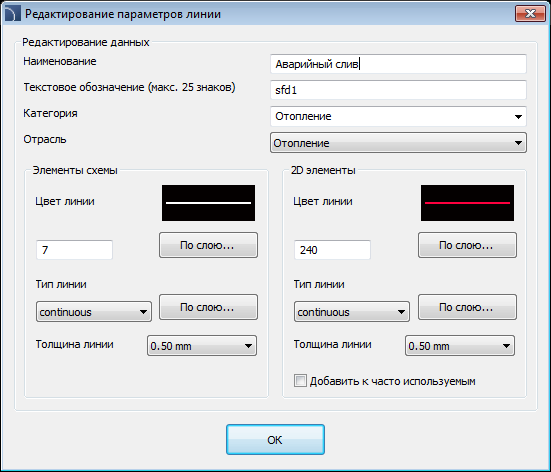Click the OK button
Viewport: 551px width, 472px height.
(275, 440)
